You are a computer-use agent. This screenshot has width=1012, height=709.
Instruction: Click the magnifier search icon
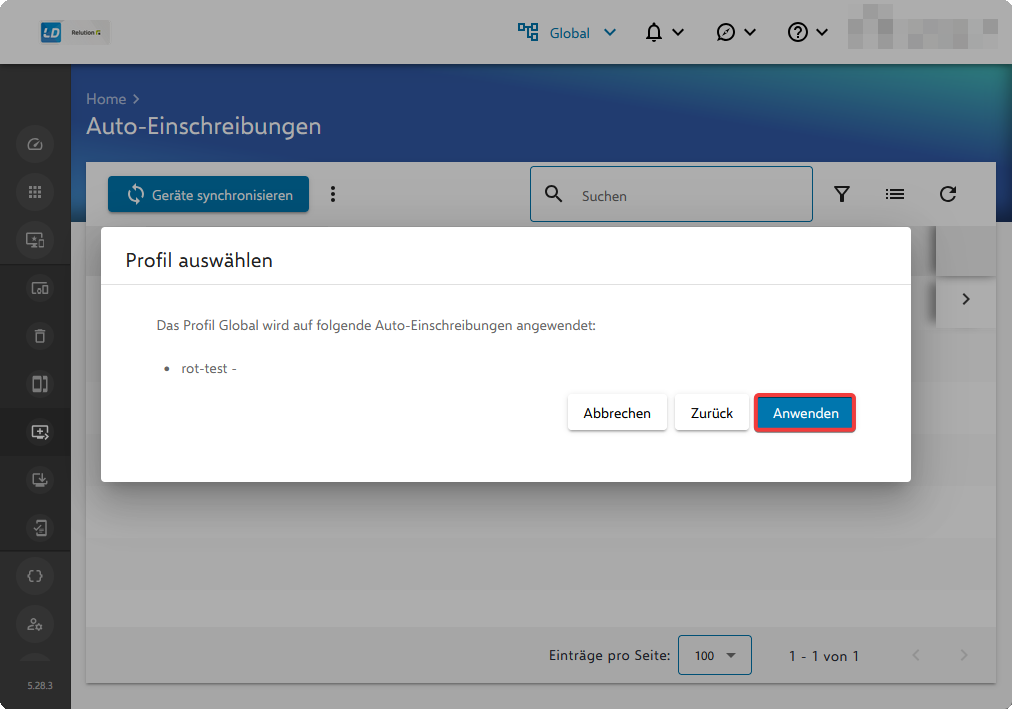tap(553, 194)
